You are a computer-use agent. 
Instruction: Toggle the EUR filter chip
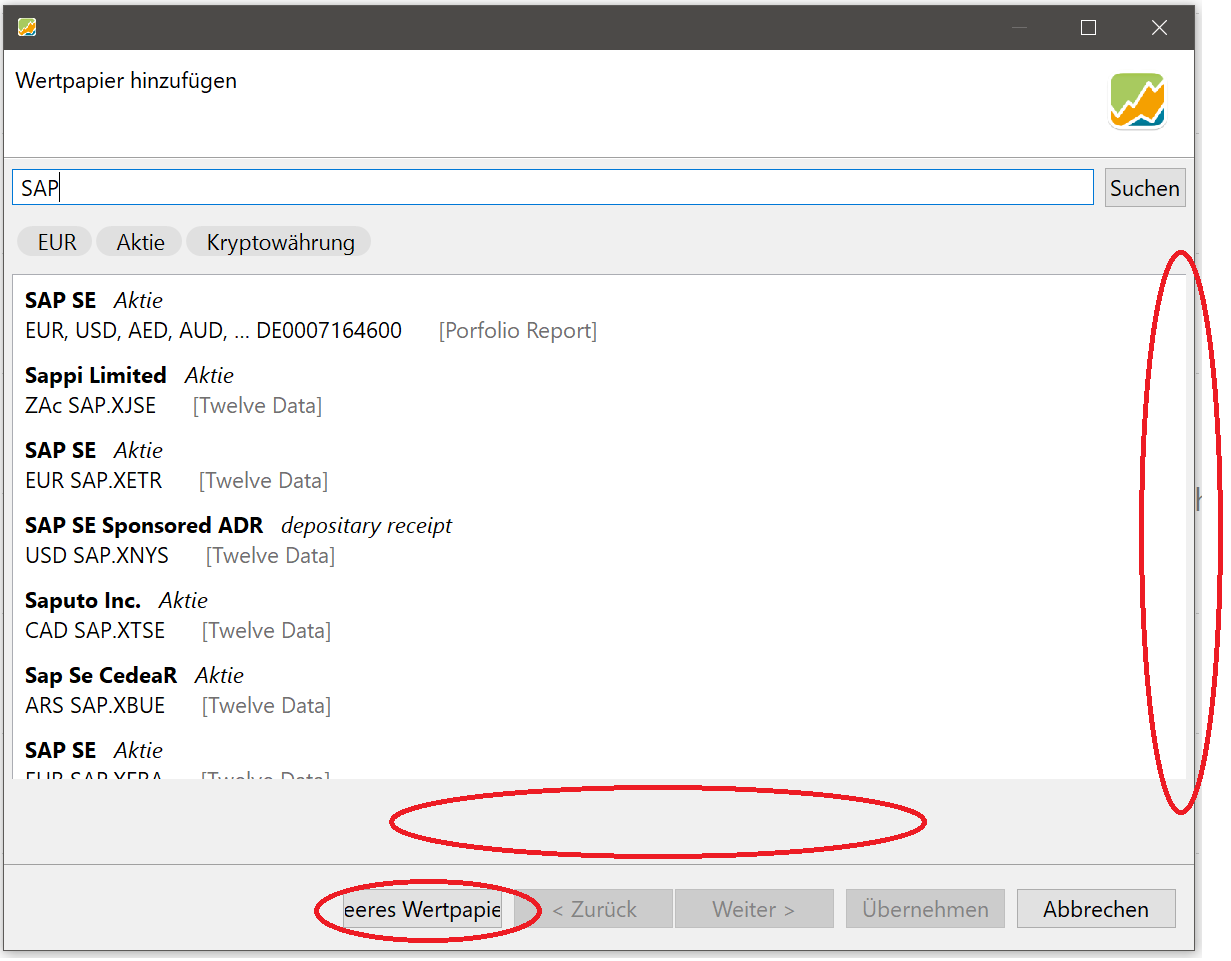[56, 242]
